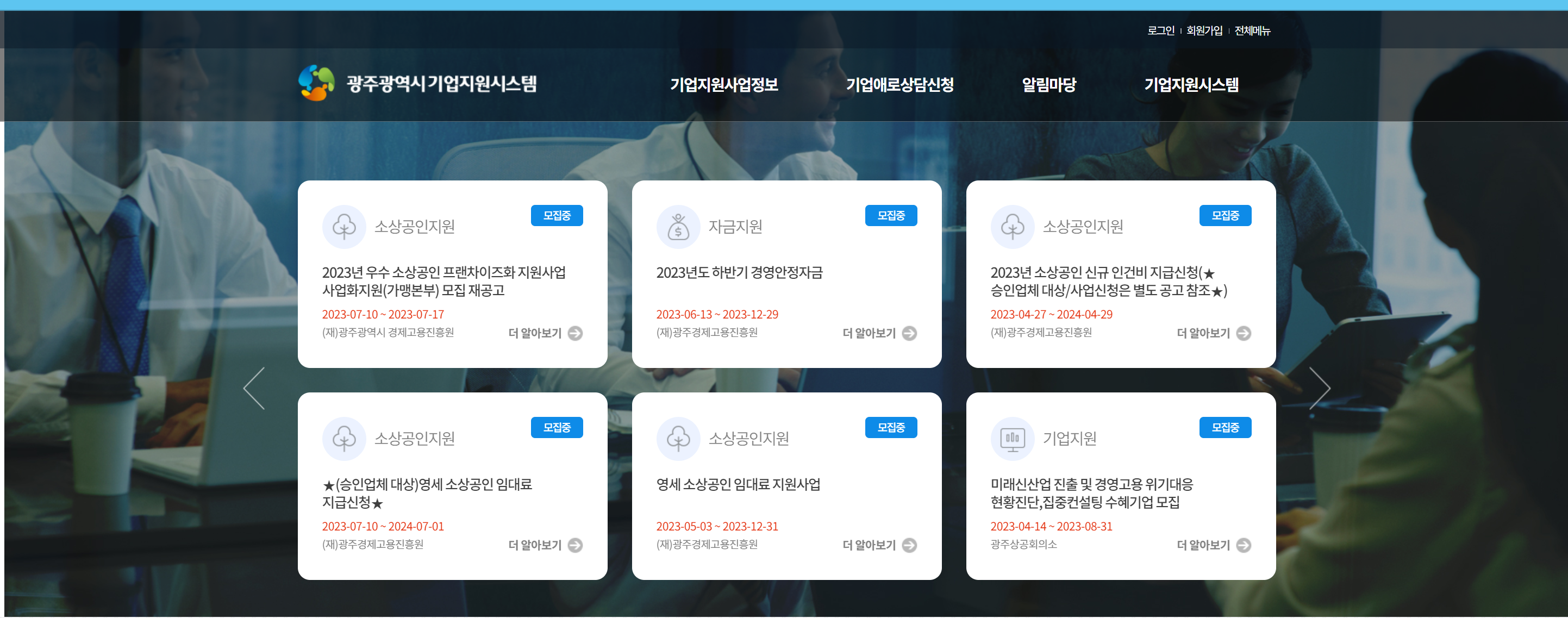Click 더 알아보기 on 임대료 지급신청 card

coord(535,545)
